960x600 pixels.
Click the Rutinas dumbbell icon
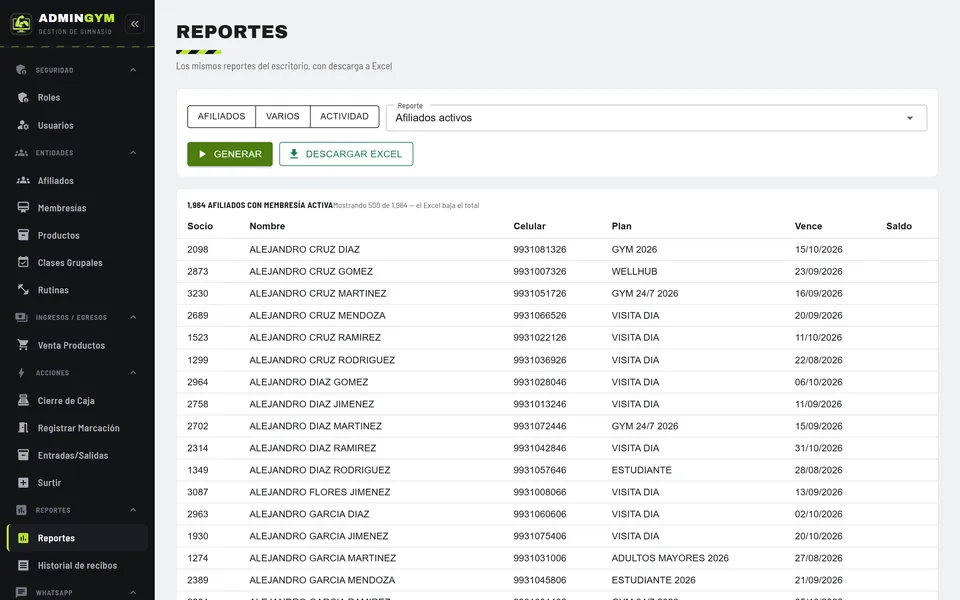(x=23, y=290)
